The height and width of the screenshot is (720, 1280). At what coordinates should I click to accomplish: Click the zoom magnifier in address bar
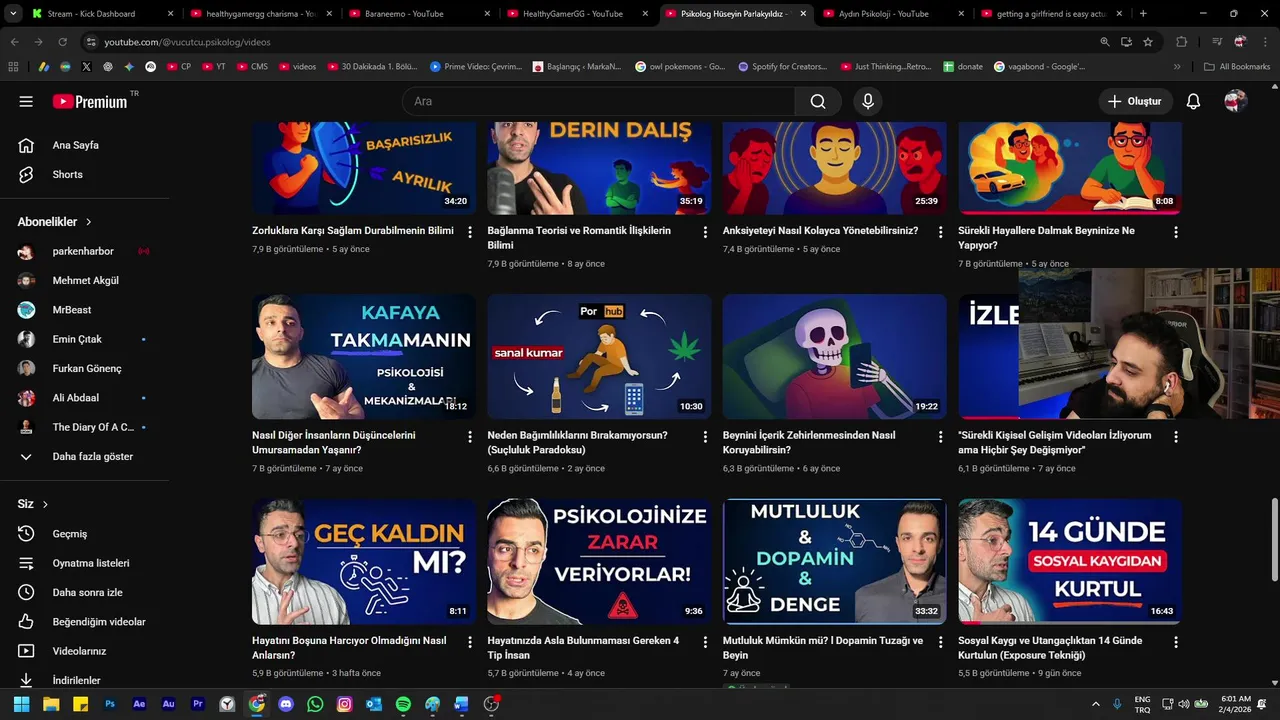click(1104, 42)
